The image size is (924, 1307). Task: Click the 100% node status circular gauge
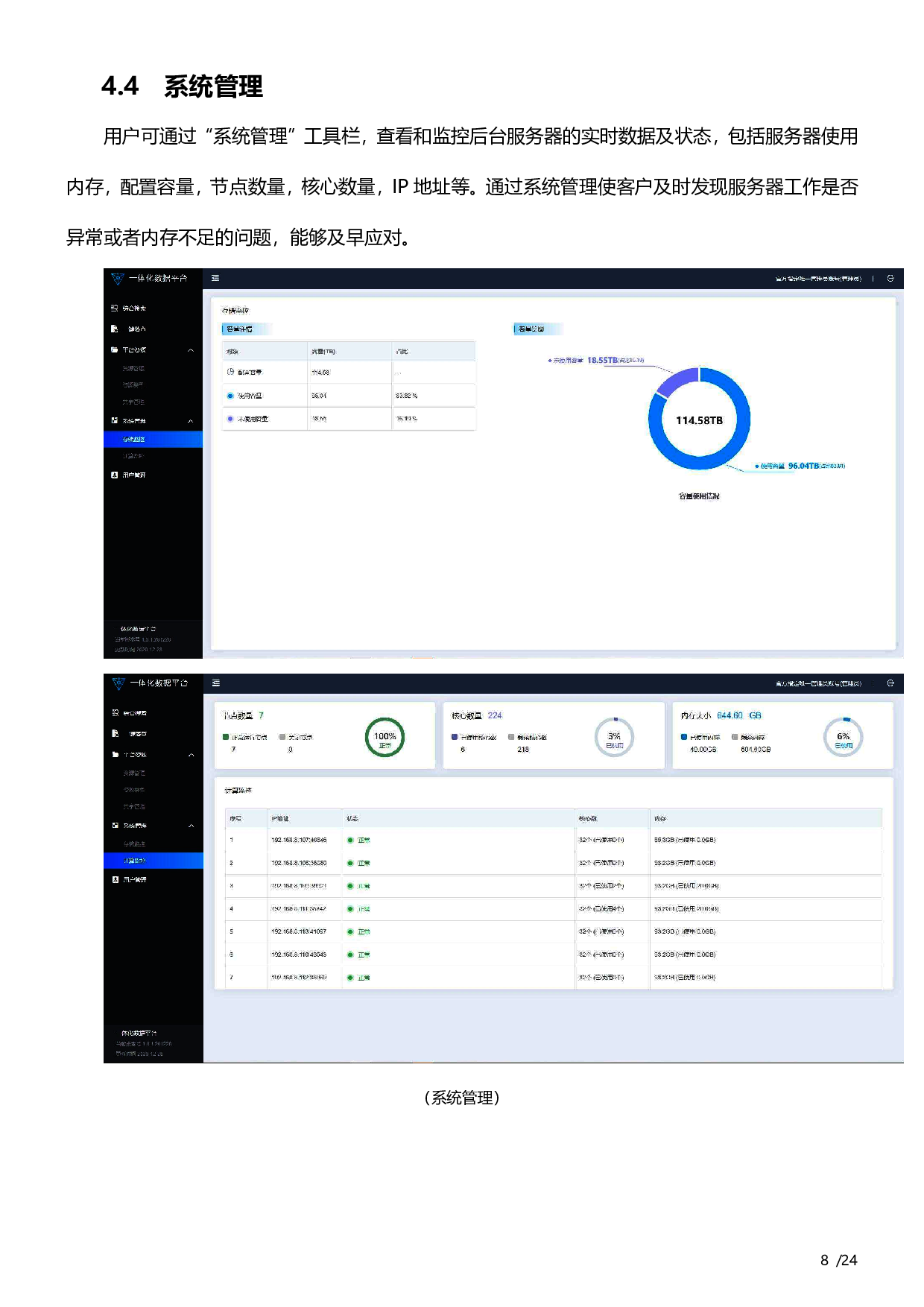coord(385,738)
